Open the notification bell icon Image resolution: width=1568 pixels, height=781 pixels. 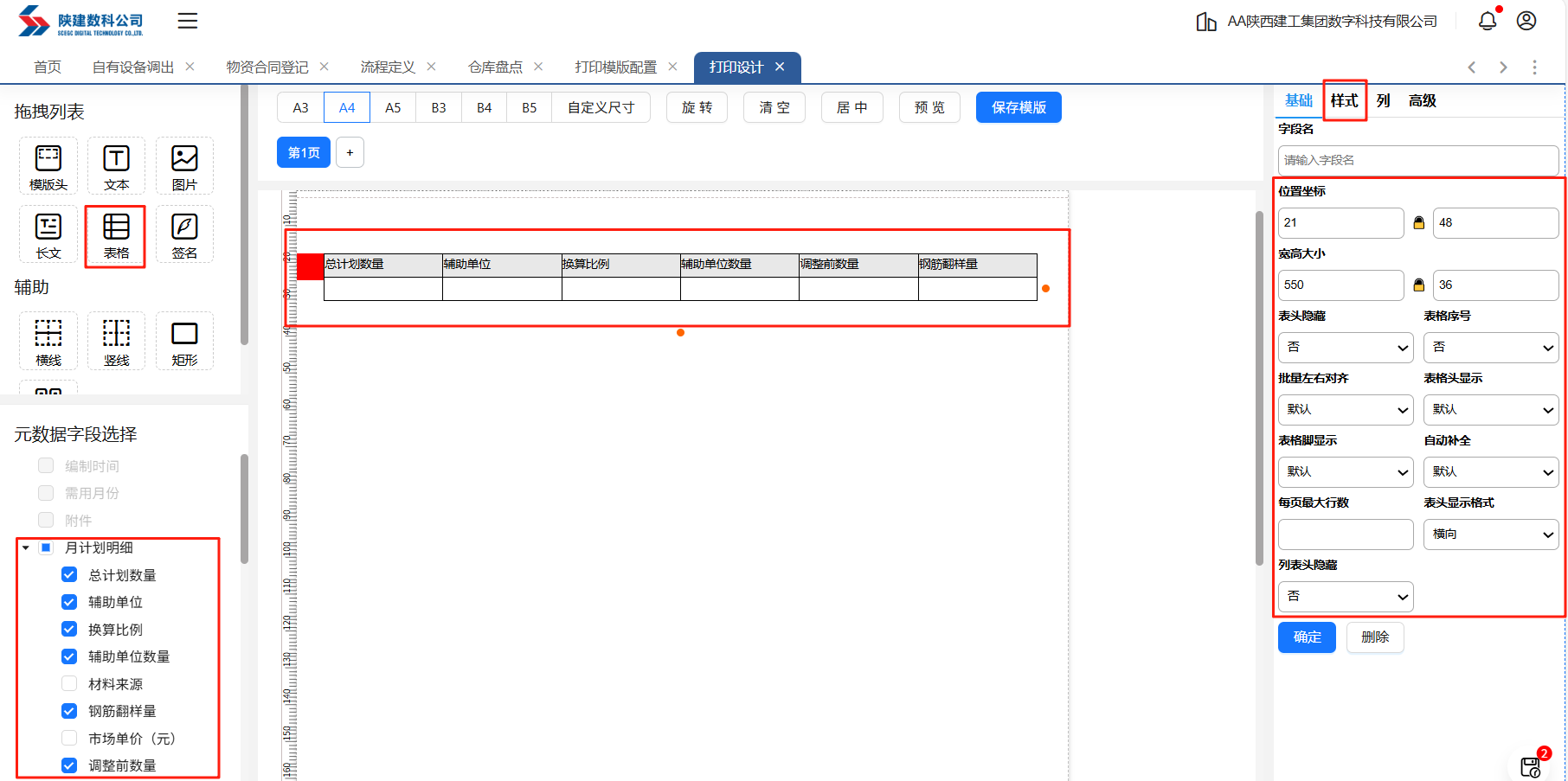(x=1487, y=21)
